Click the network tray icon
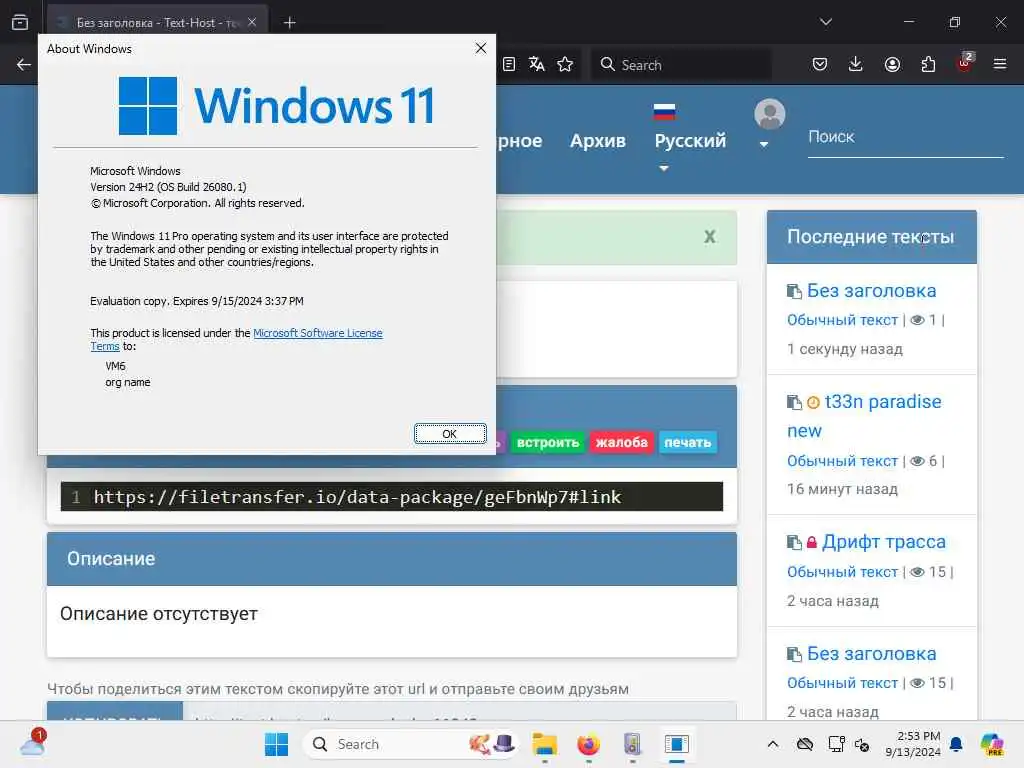 point(836,744)
